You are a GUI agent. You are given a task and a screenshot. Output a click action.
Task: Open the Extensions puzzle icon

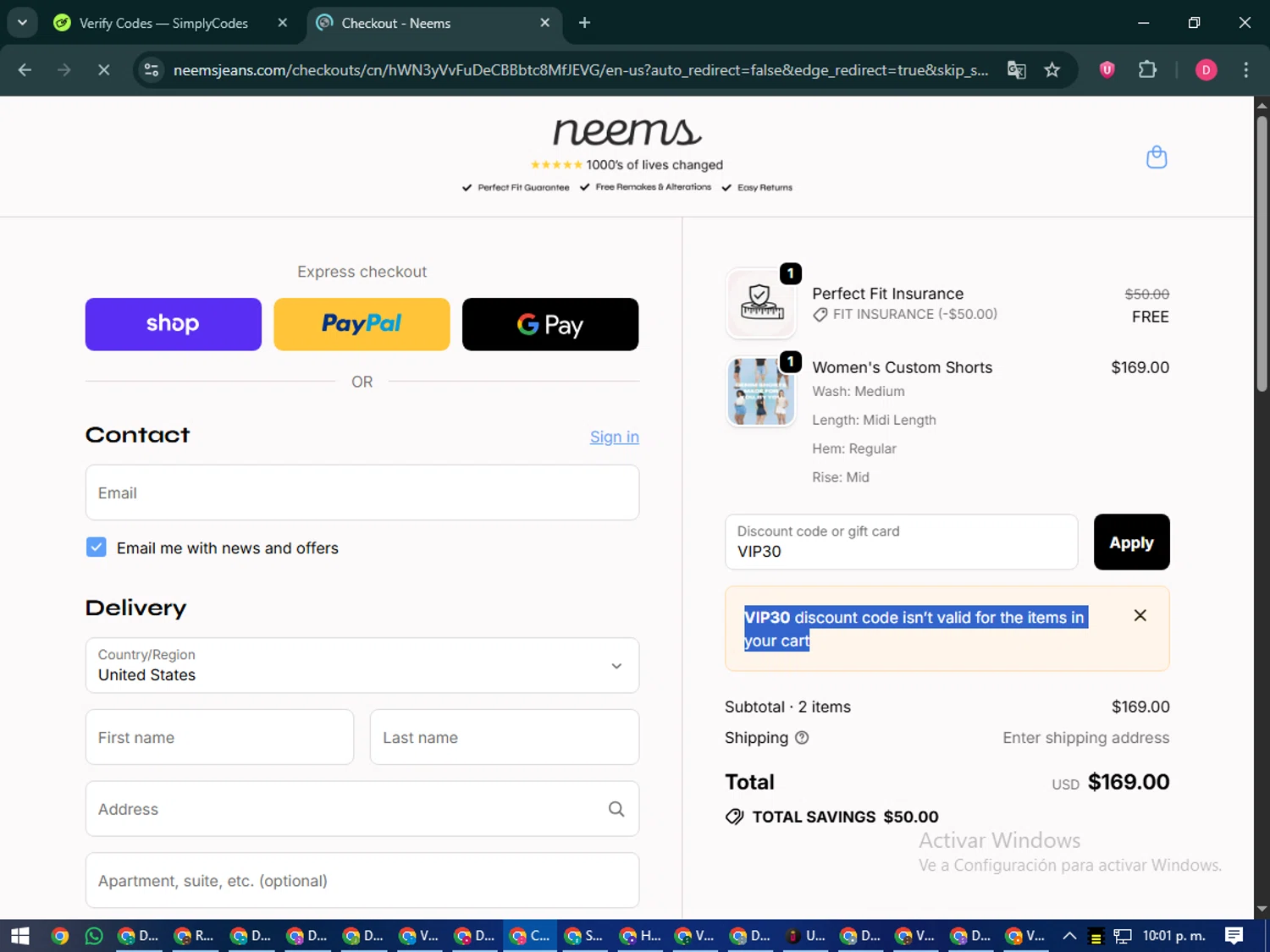pyautogui.click(x=1147, y=69)
